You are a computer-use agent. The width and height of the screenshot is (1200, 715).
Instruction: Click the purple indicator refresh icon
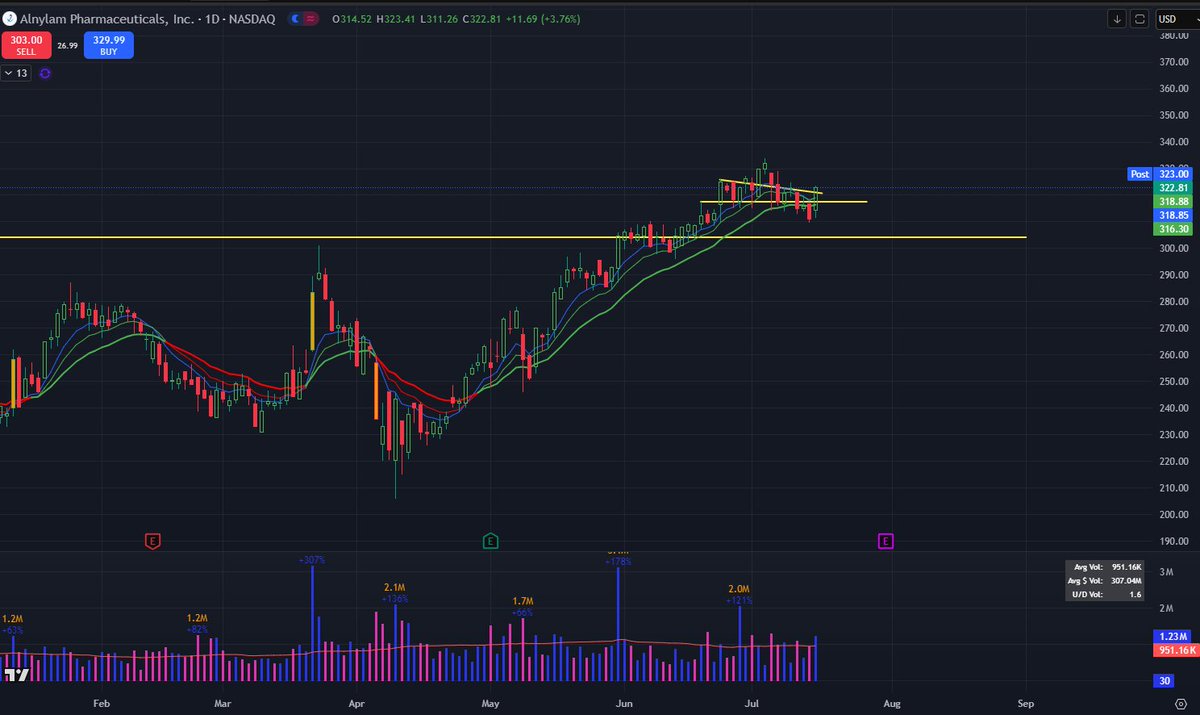point(45,73)
